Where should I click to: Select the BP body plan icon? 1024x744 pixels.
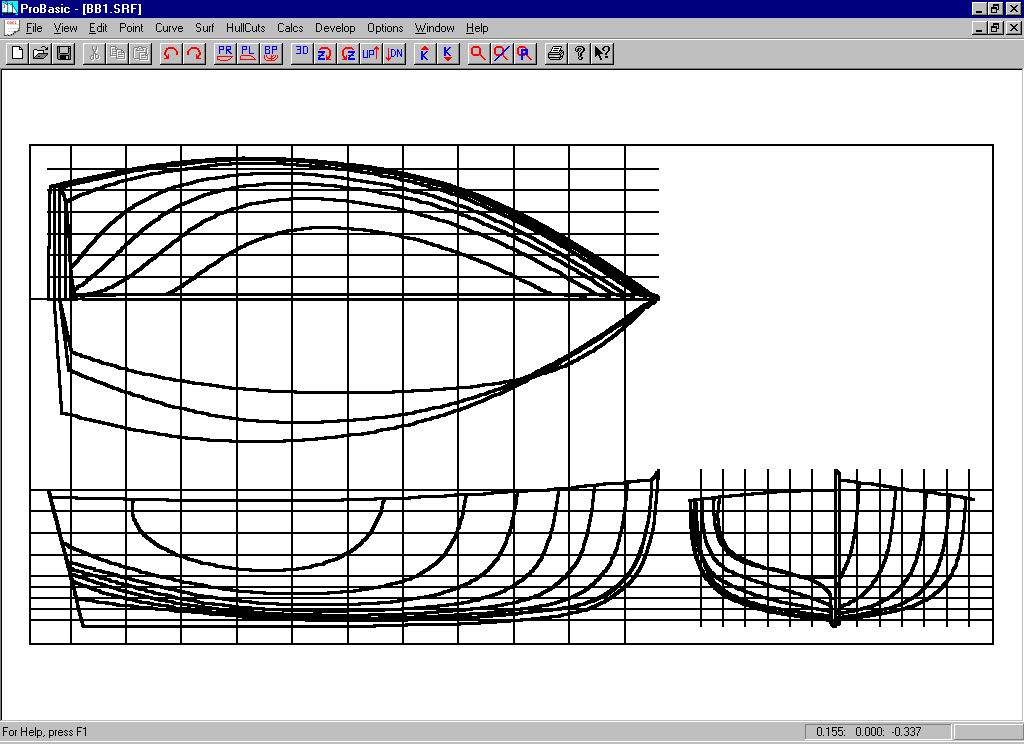[272, 54]
